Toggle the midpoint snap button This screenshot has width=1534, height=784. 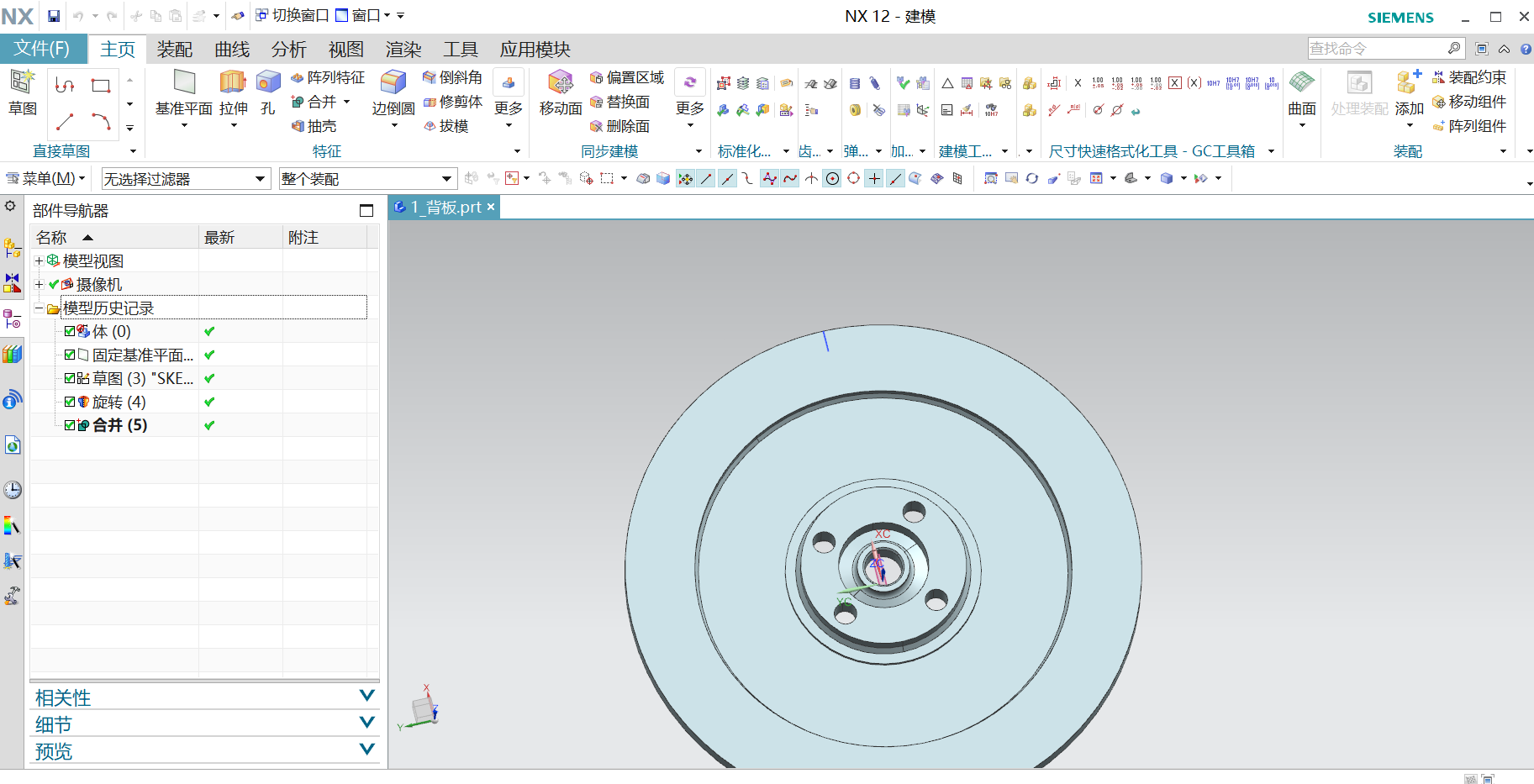[x=728, y=178]
